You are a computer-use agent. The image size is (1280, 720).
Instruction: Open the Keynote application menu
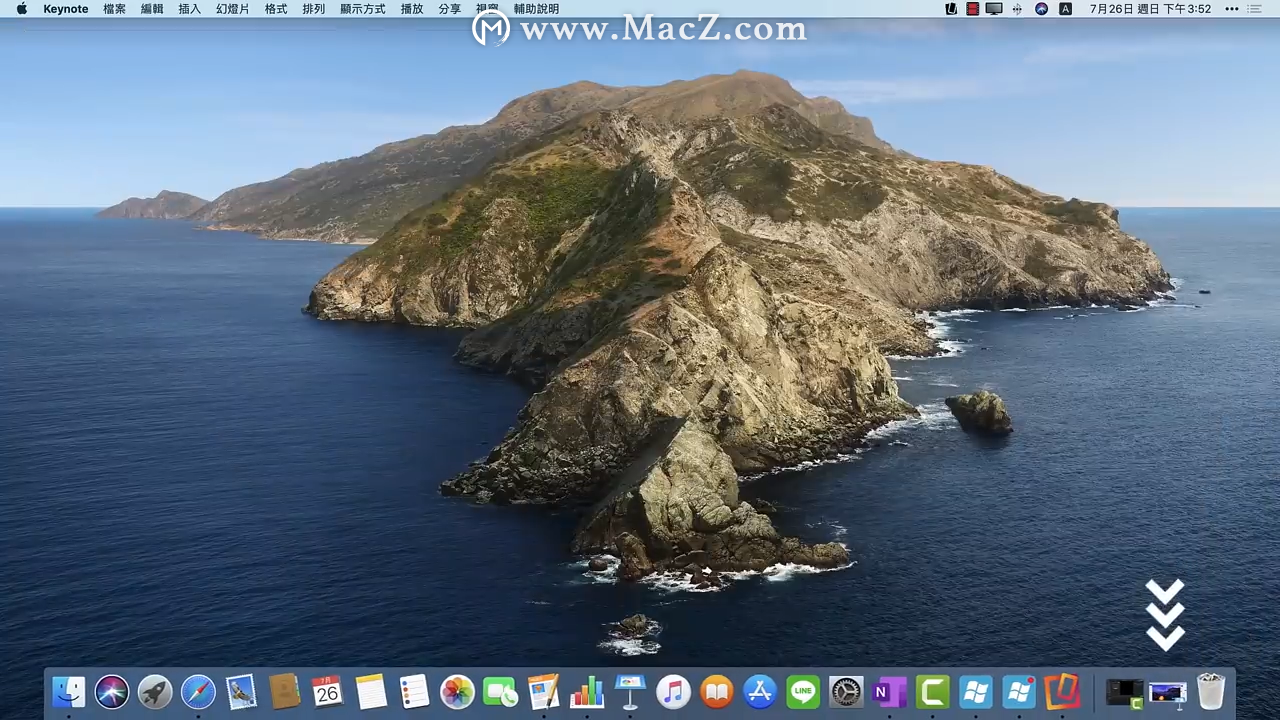coord(66,9)
